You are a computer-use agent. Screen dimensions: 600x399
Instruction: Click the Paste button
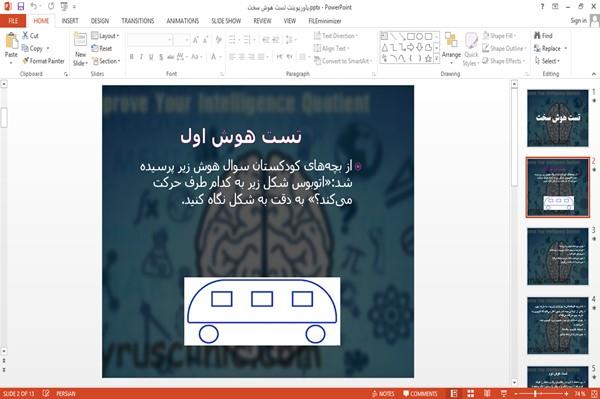11,46
